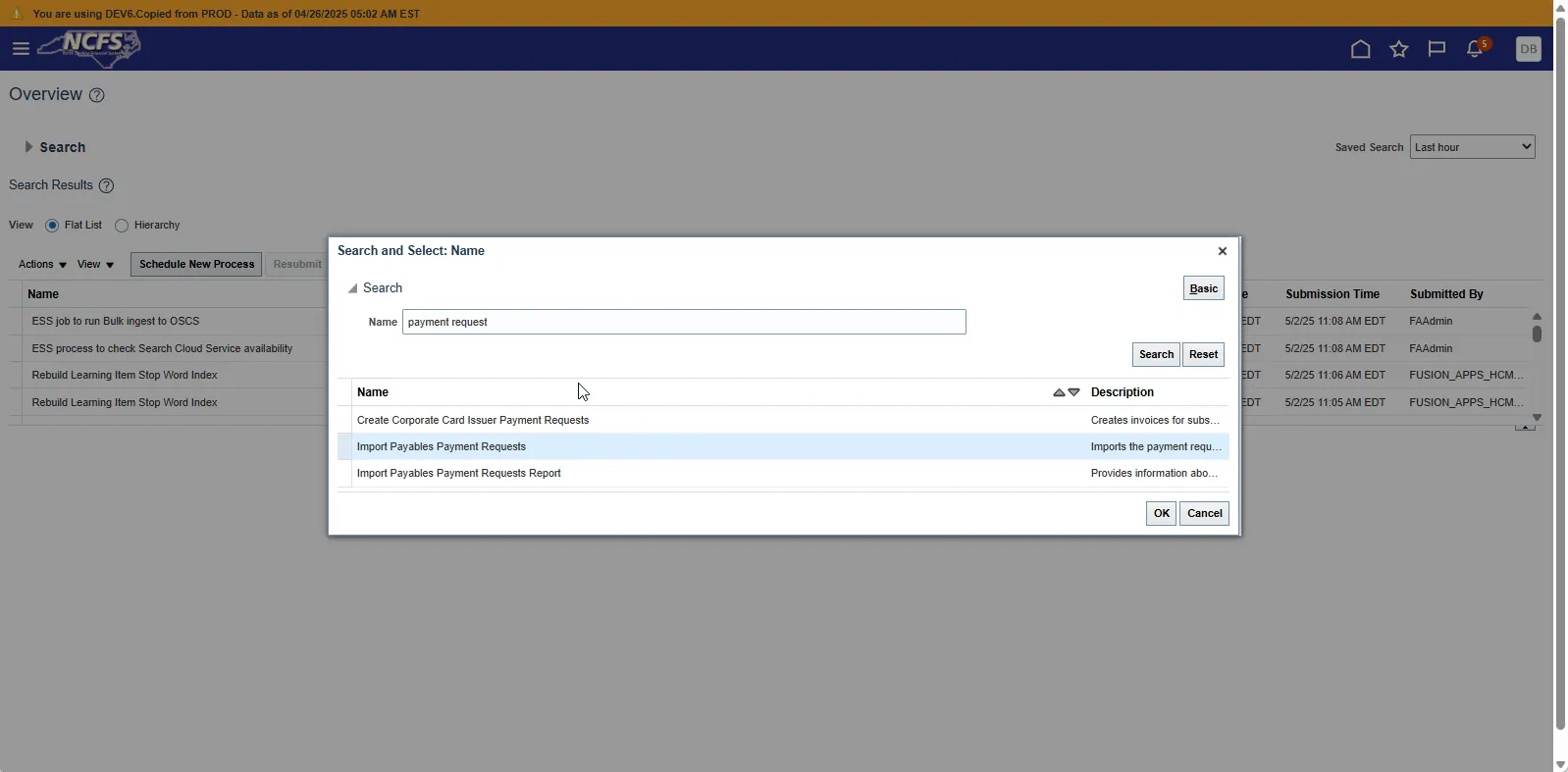The width and height of the screenshot is (1568, 772).
Task: Cancel the Search and Select dialog
Action: [1204, 514]
